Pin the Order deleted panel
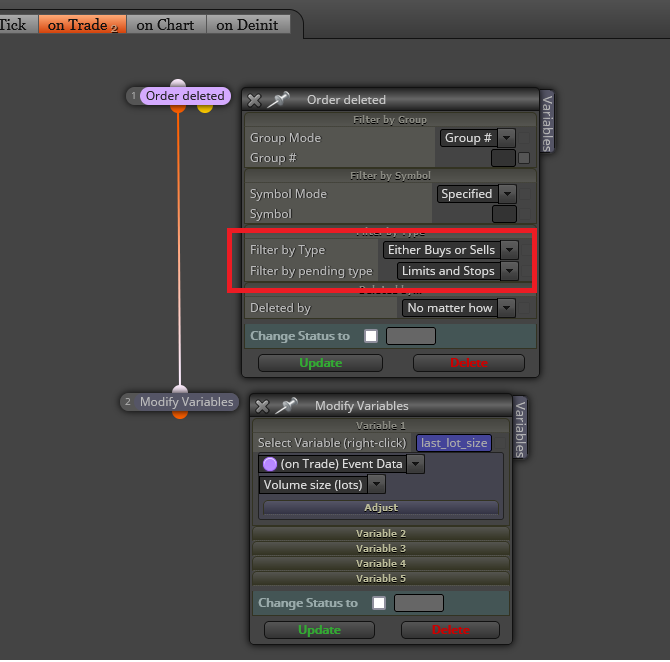The image size is (670, 662). tap(278, 100)
